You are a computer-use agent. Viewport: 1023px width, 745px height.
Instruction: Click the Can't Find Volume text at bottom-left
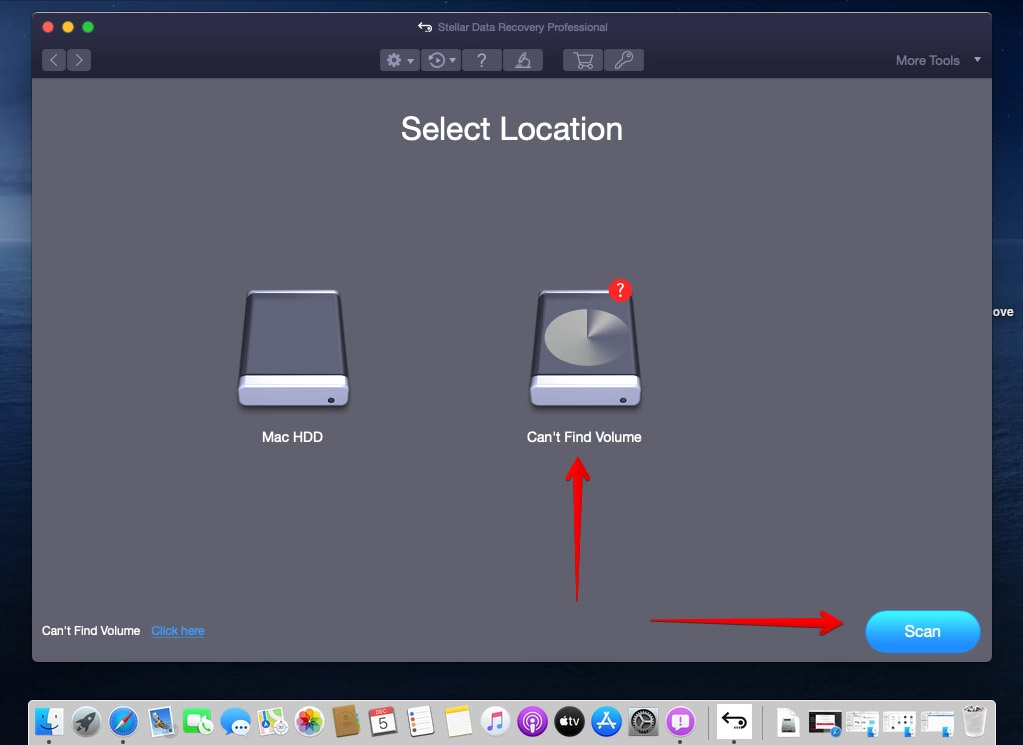[91, 631]
